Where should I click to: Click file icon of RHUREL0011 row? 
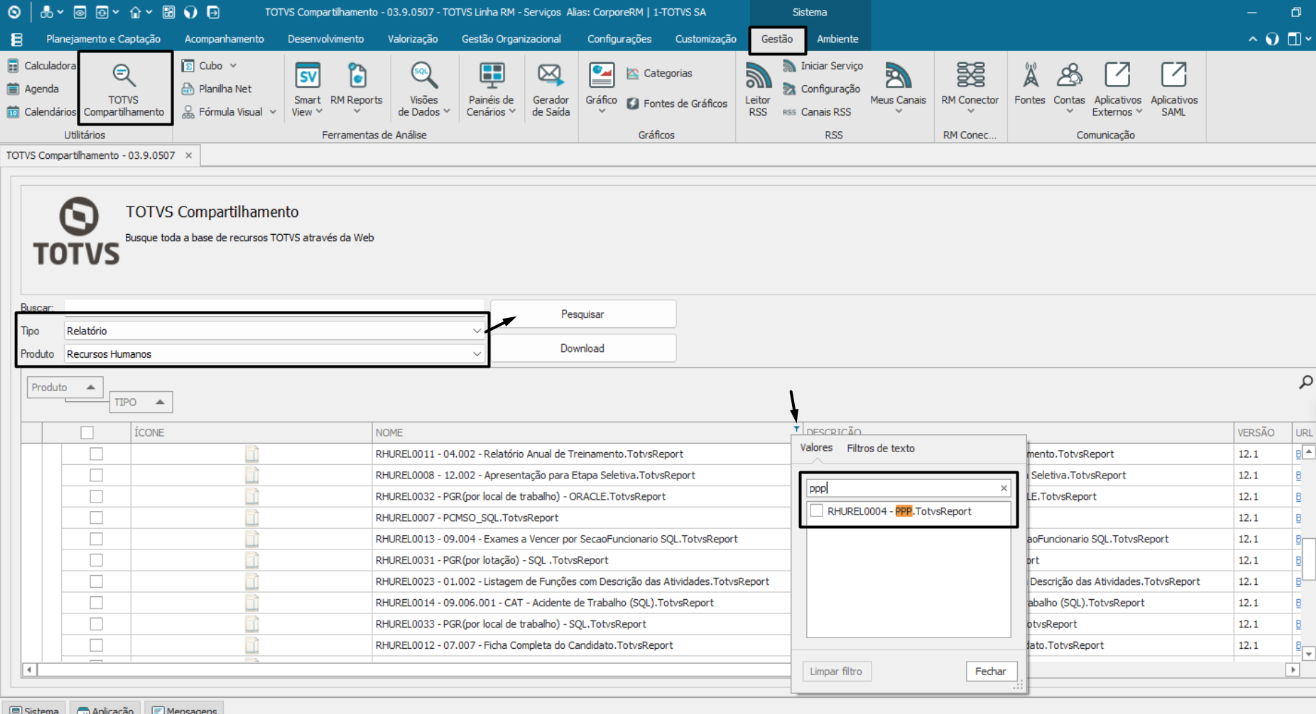[252, 454]
